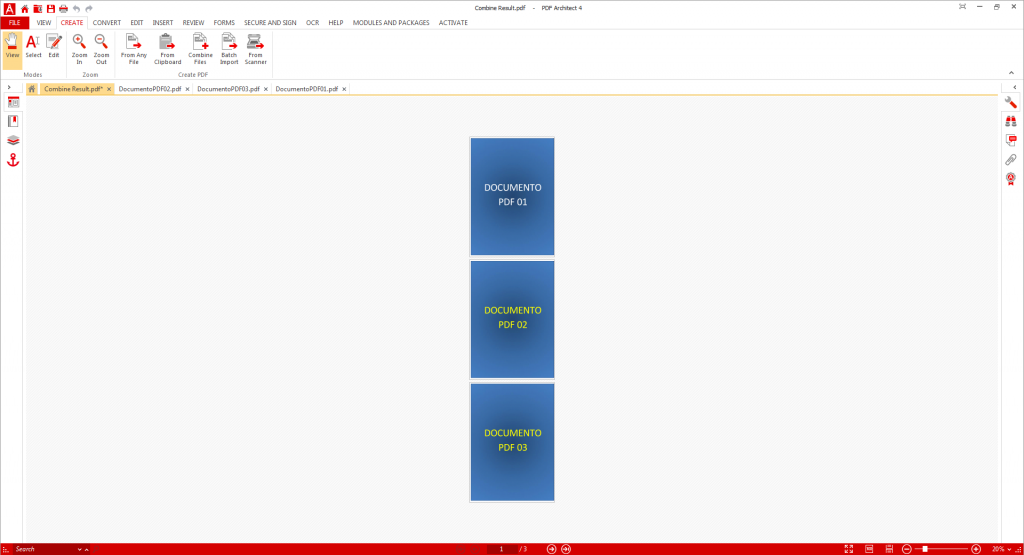Open the search options dropdown arrow

click(80, 550)
